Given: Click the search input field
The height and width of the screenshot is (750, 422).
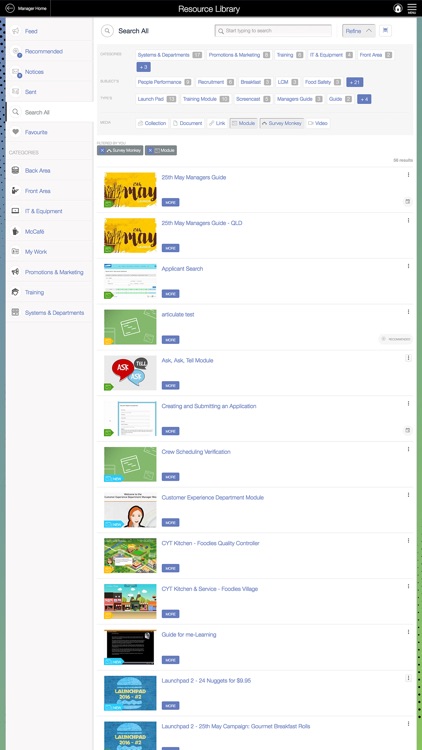Looking at the screenshot, I should [273, 31].
